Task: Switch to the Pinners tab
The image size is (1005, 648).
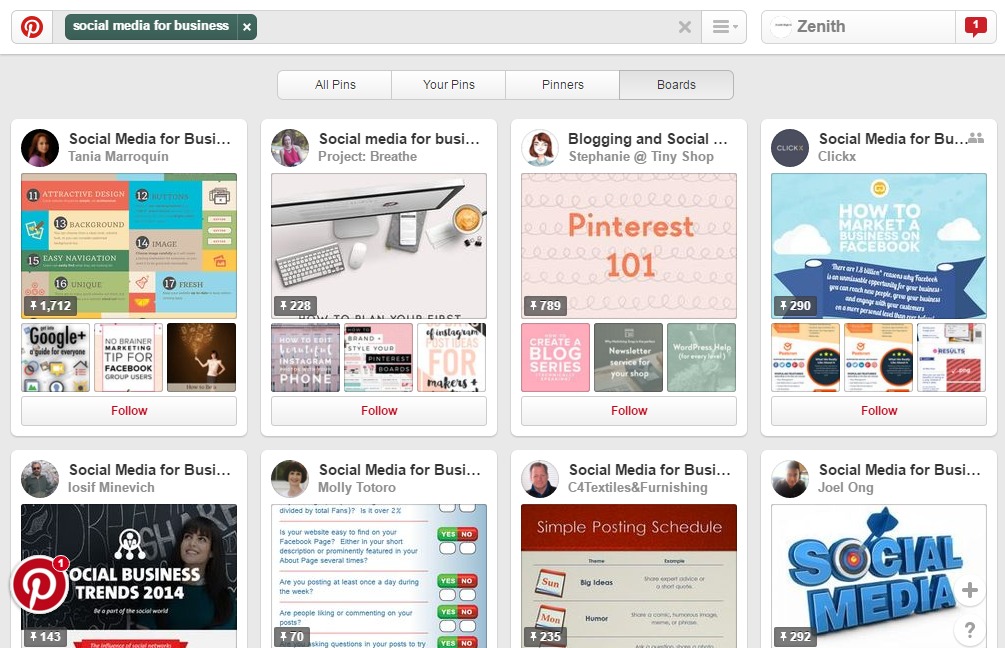Action: pyautogui.click(x=563, y=85)
